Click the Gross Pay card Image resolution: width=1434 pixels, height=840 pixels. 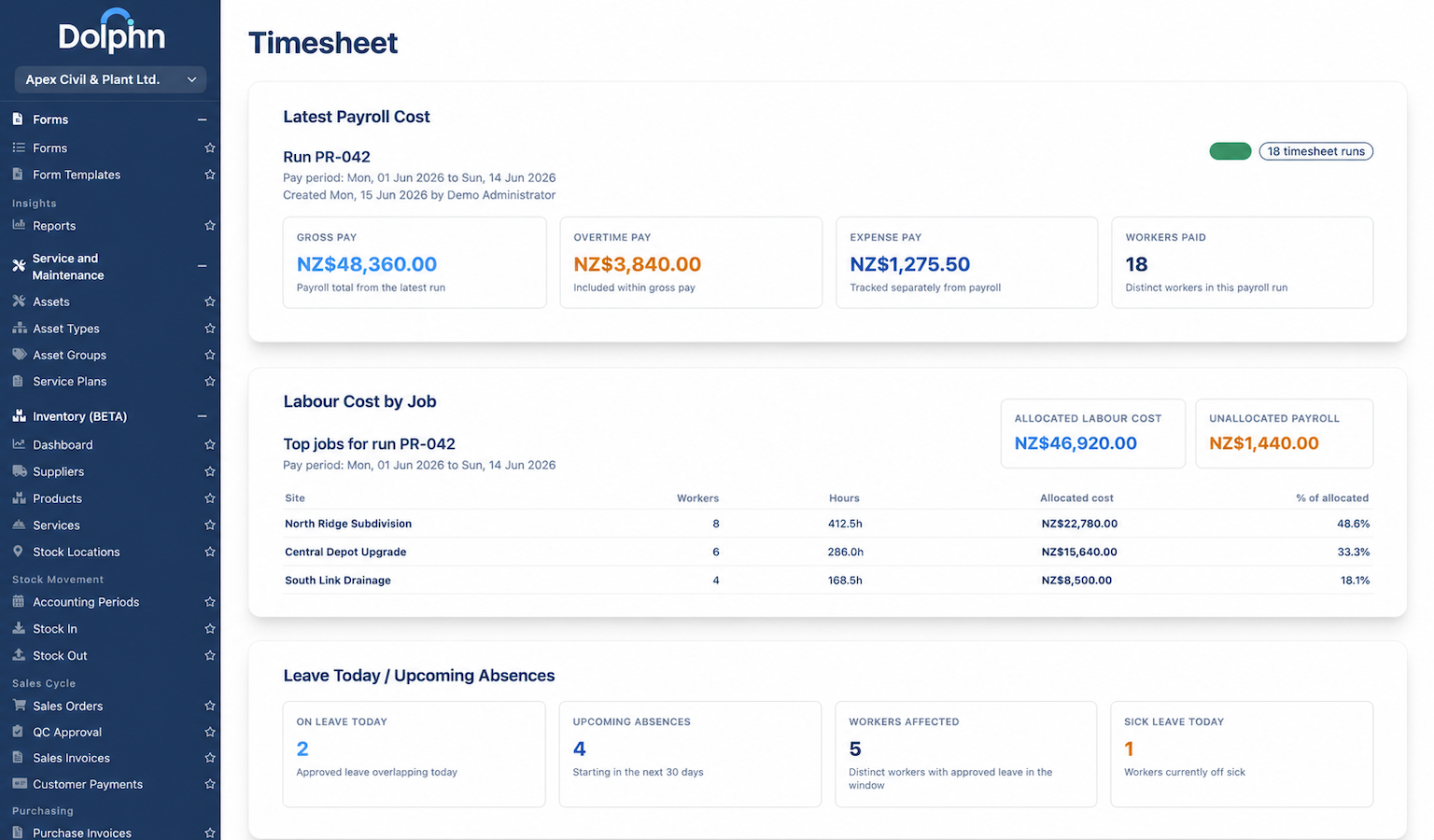[415, 262]
